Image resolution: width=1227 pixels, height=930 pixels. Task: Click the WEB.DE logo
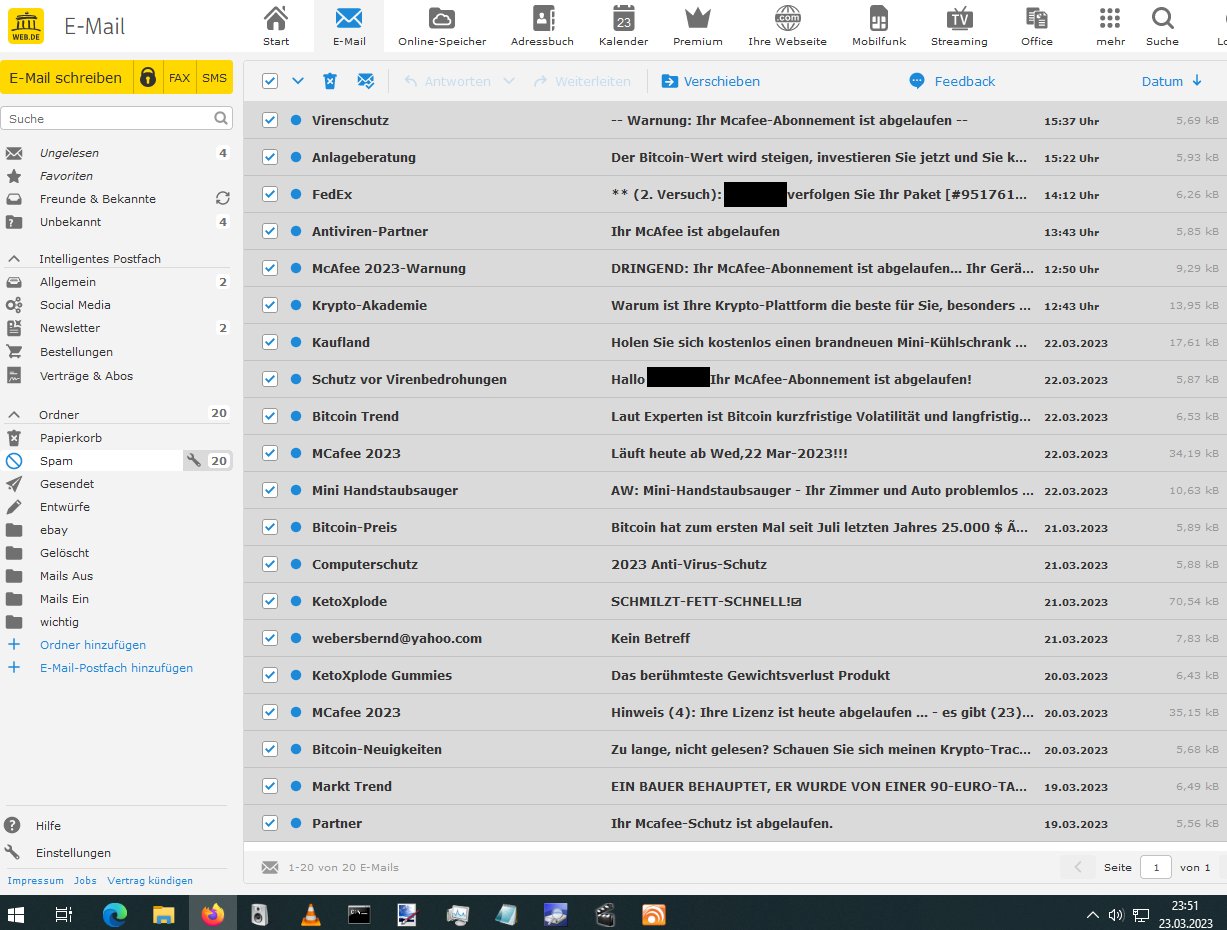[26, 25]
